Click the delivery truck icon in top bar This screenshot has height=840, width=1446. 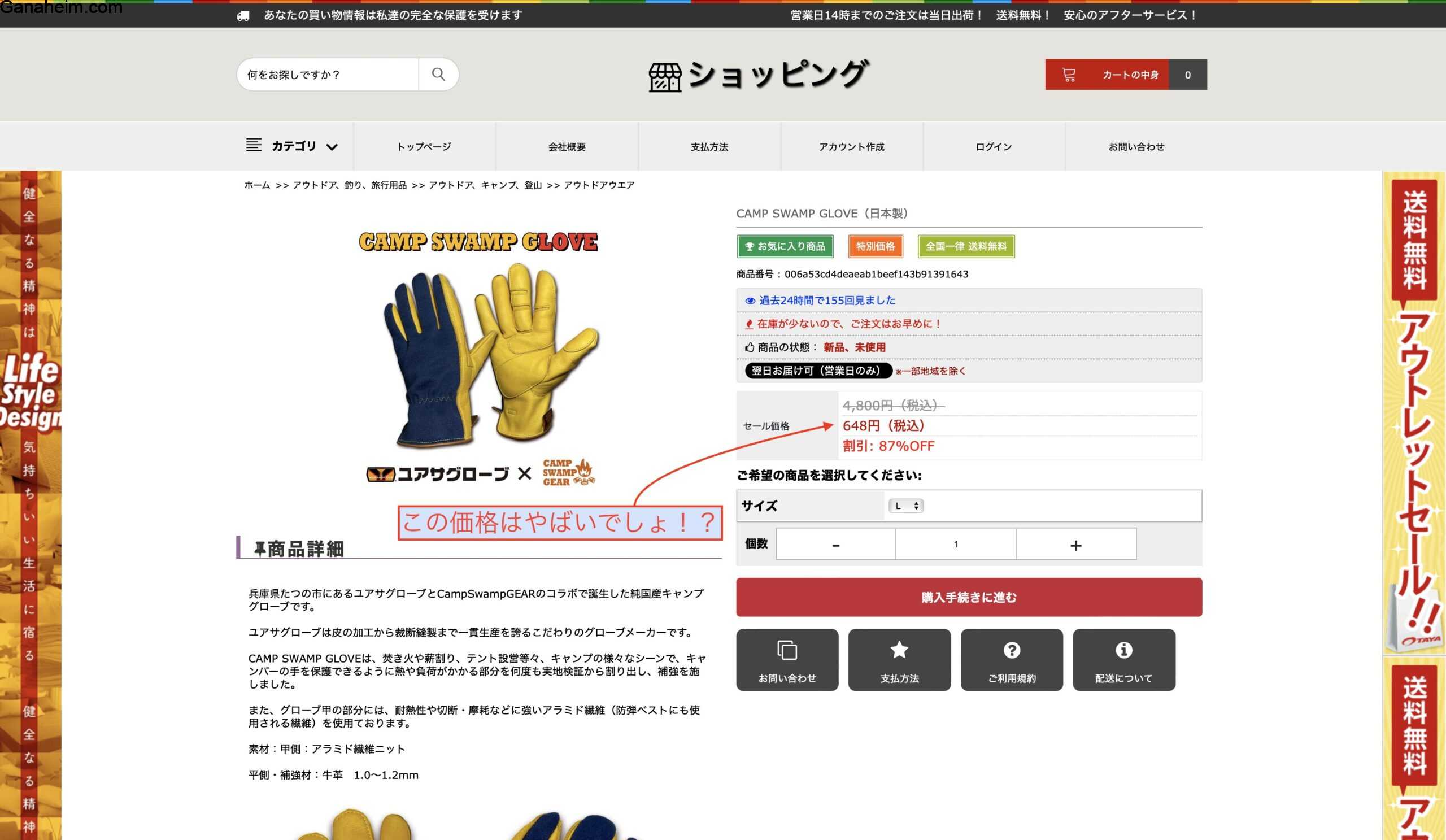click(x=243, y=15)
